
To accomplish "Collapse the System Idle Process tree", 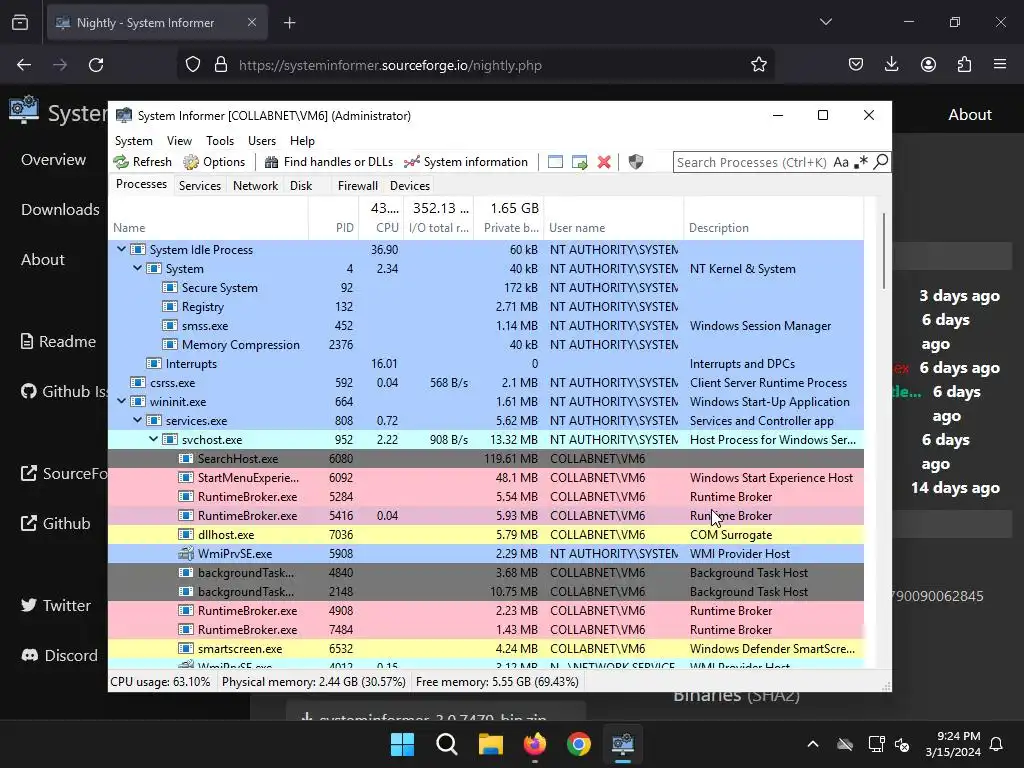I will [x=121, y=249].
